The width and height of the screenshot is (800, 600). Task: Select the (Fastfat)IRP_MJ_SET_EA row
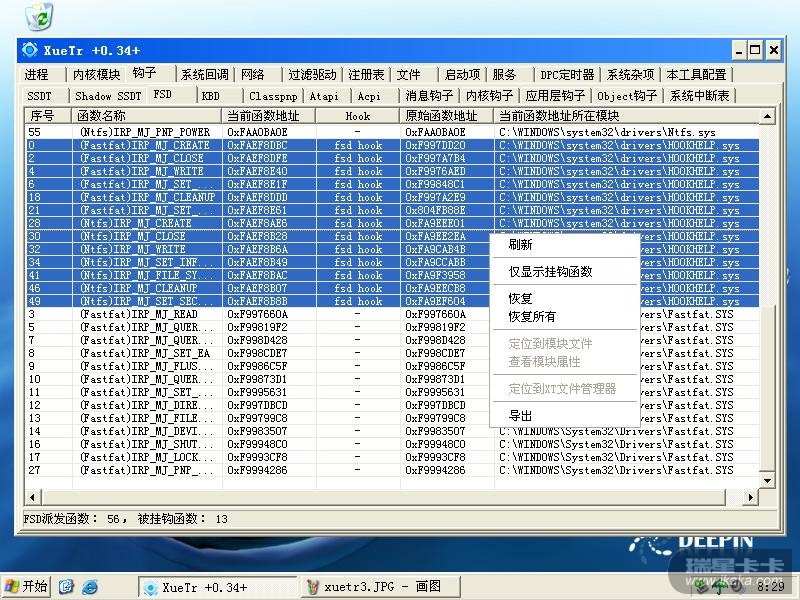[x=392, y=353]
